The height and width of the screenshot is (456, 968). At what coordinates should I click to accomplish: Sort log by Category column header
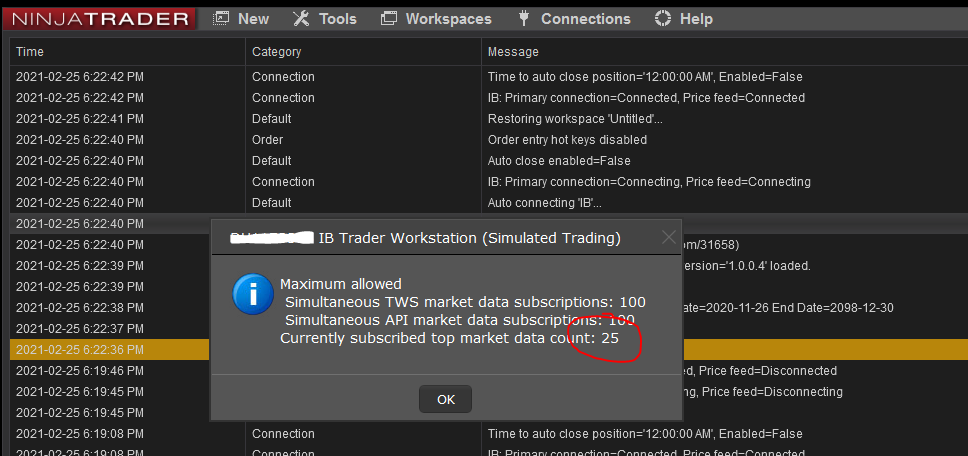pyautogui.click(x=276, y=52)
